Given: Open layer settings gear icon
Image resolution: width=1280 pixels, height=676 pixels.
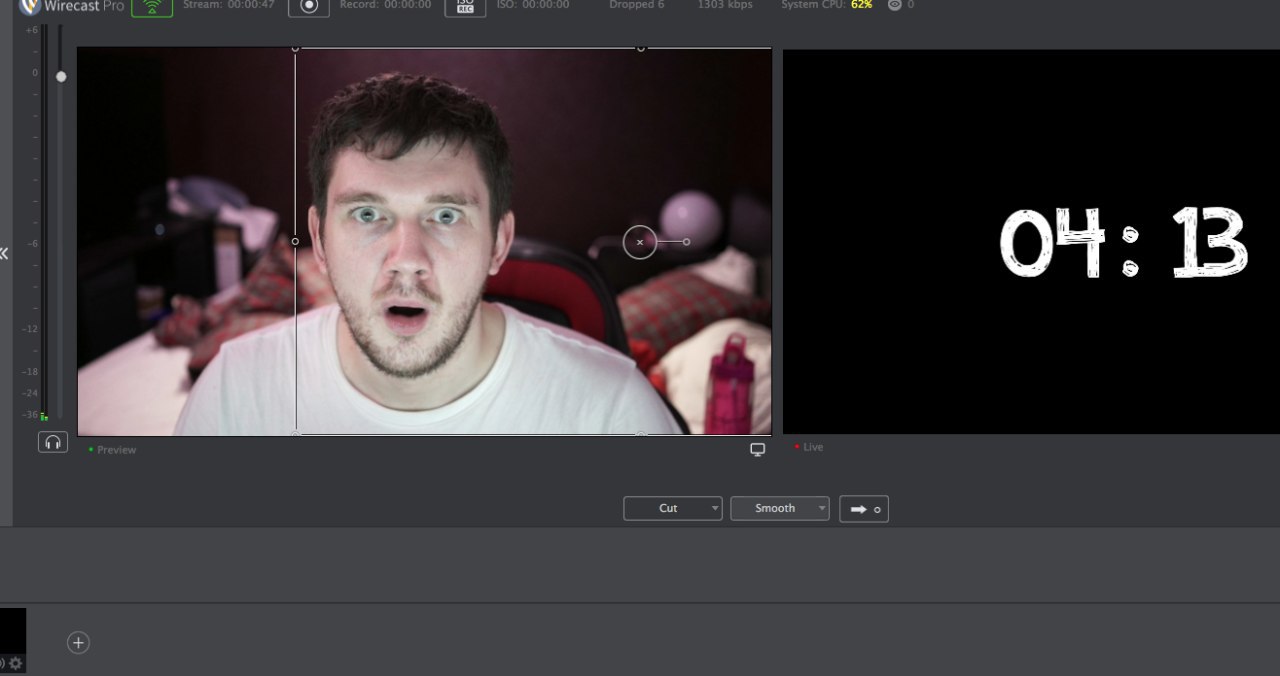Looking at the screenshot, I should (x=15, y=663).
